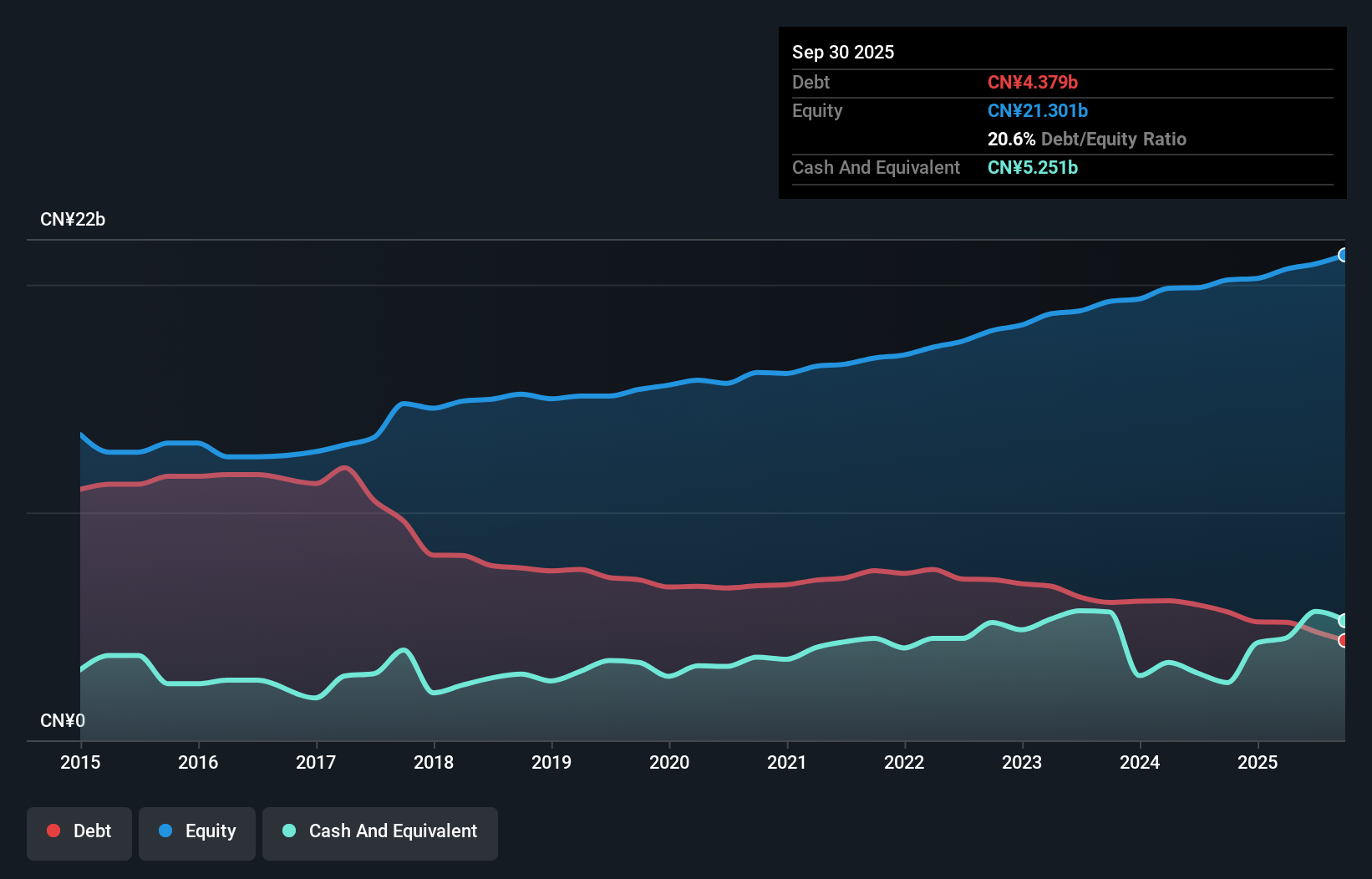Click the teal dot beside Cash And Equivalent
1372x879 pixels.
pos(288,831)
